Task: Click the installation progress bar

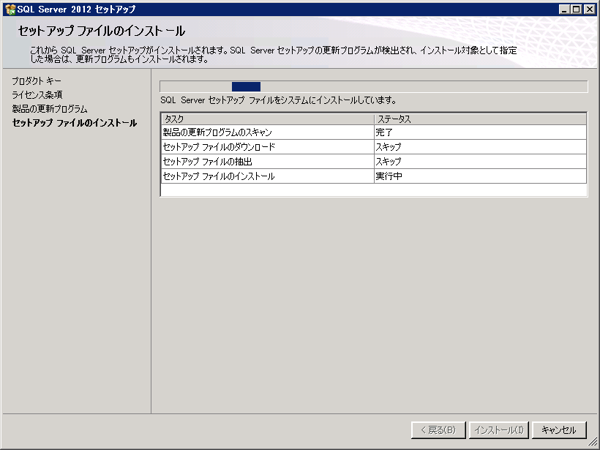Action: tap(373, 86)
